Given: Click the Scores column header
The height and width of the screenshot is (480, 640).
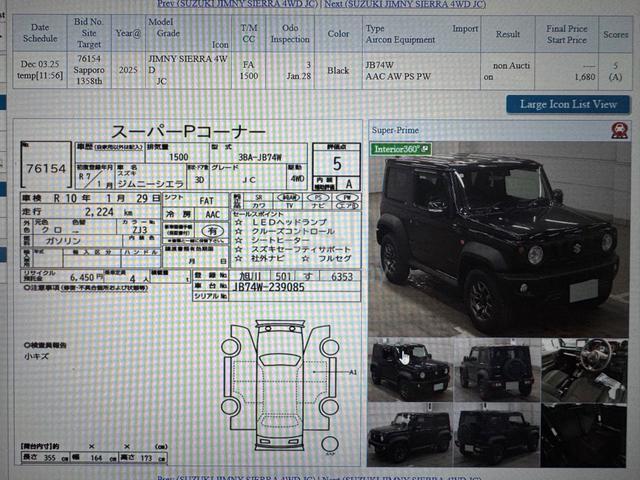Looking at the screenshot, I should [615, 35].
